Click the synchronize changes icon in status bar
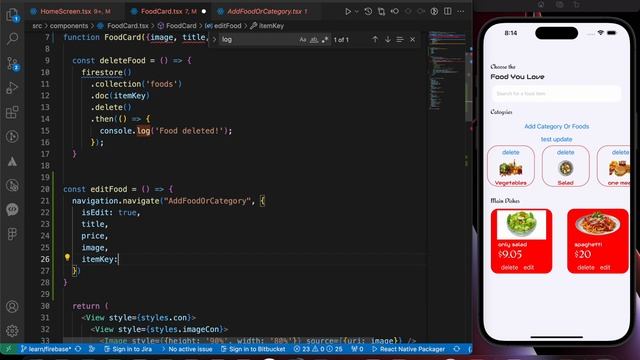Screen dimensions: 640x360 click(x=78, y=349)
